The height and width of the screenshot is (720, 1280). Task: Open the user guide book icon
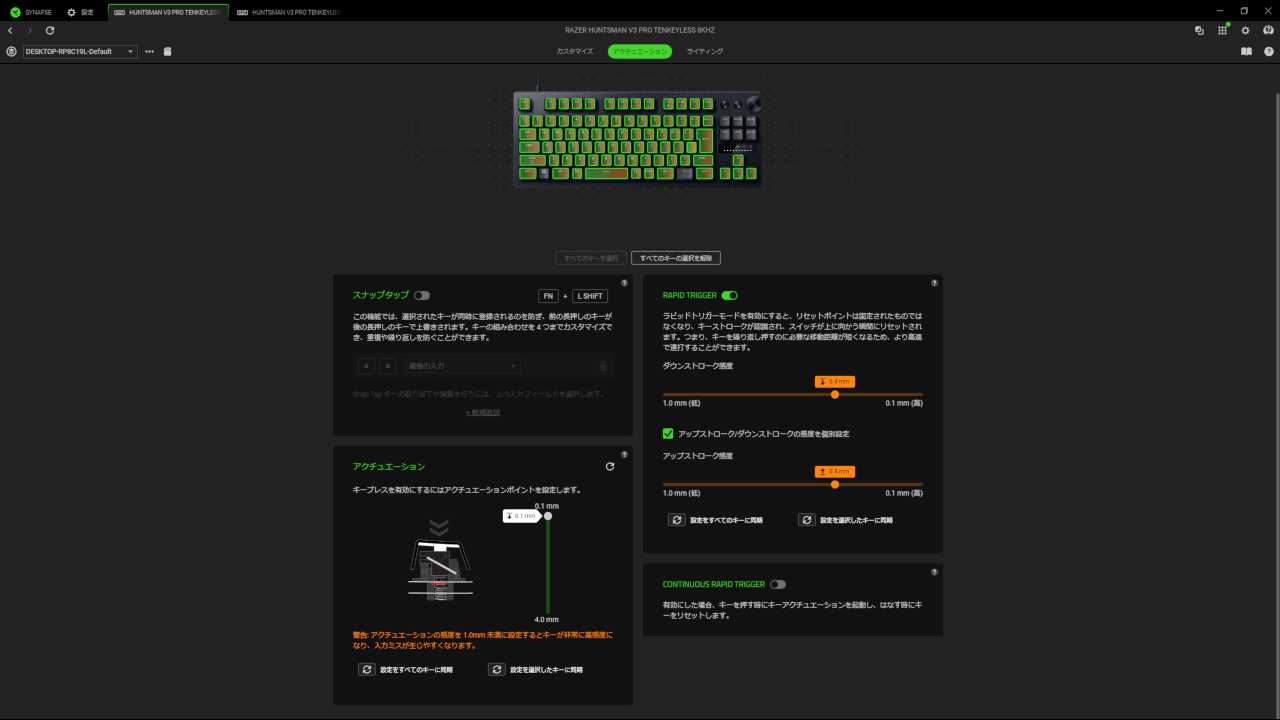(x=1246, y=51)
